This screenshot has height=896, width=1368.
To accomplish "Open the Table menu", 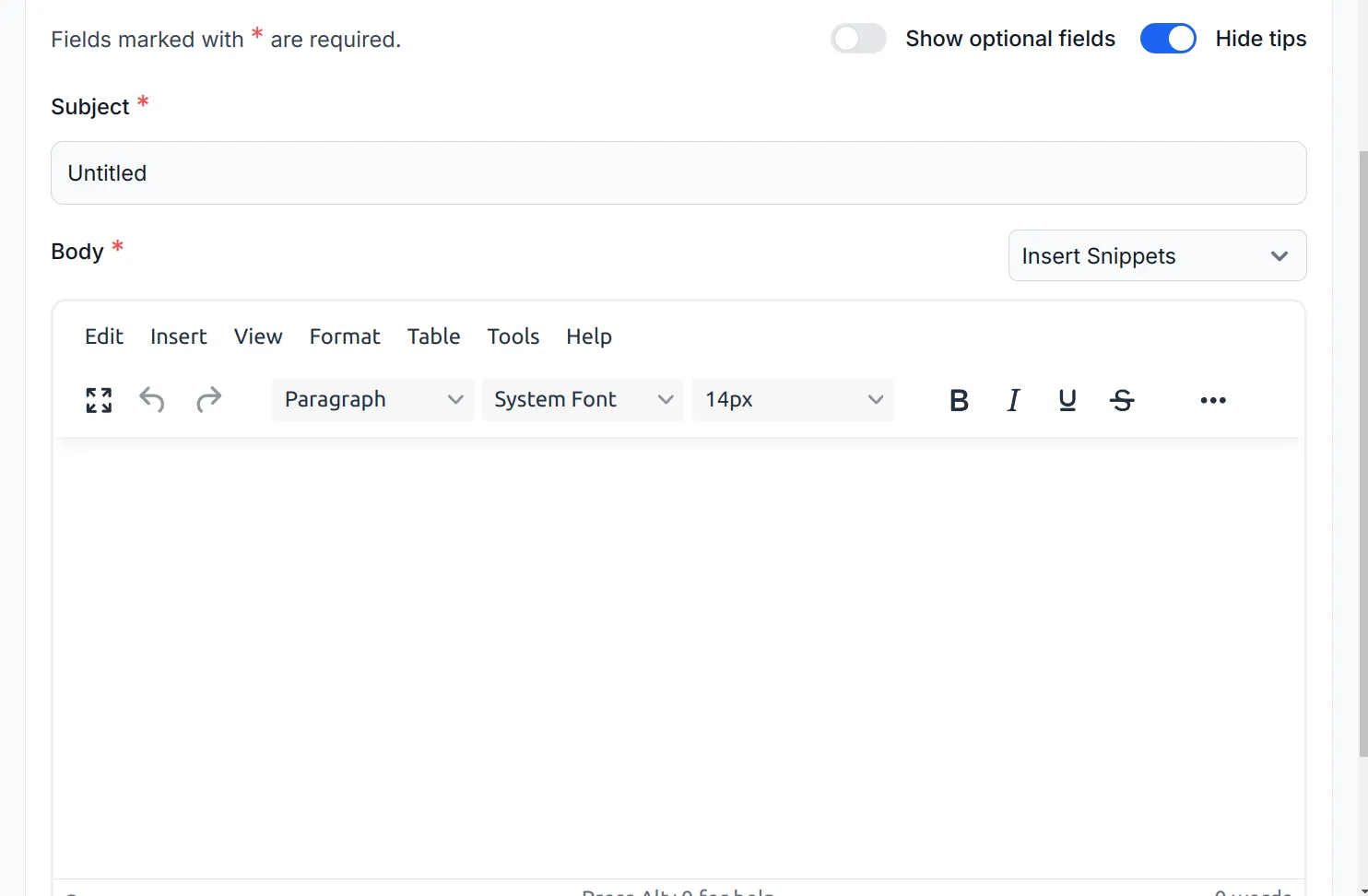I will pos(433,336).
